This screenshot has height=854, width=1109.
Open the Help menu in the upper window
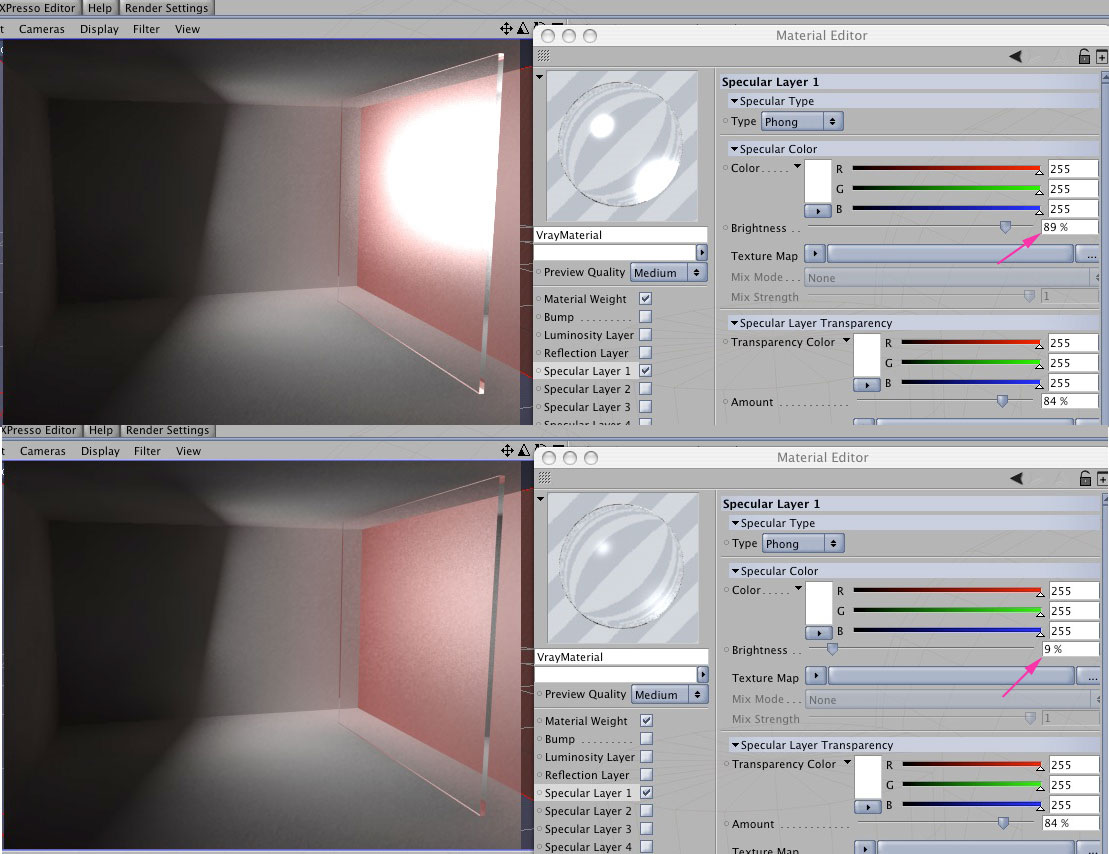[x=100, y=8]
